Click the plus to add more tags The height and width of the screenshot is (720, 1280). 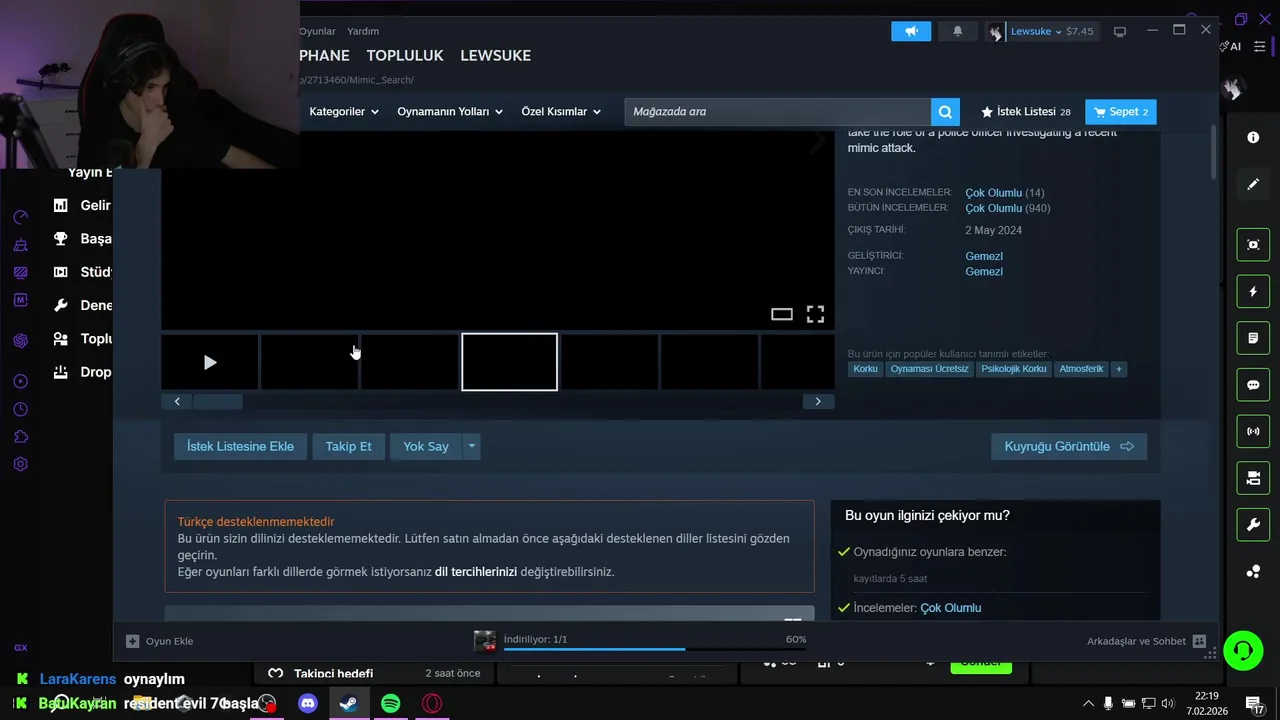pos(1119,369)
